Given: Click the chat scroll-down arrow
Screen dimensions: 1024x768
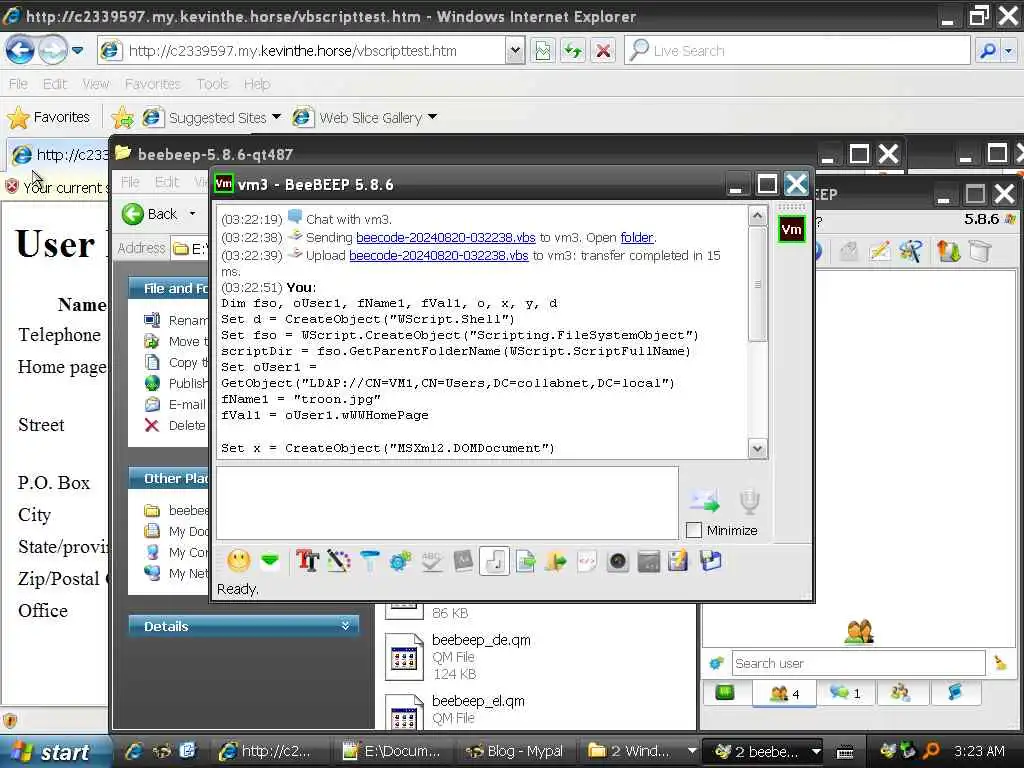Looking at the screenshot, I should [758, 449].
